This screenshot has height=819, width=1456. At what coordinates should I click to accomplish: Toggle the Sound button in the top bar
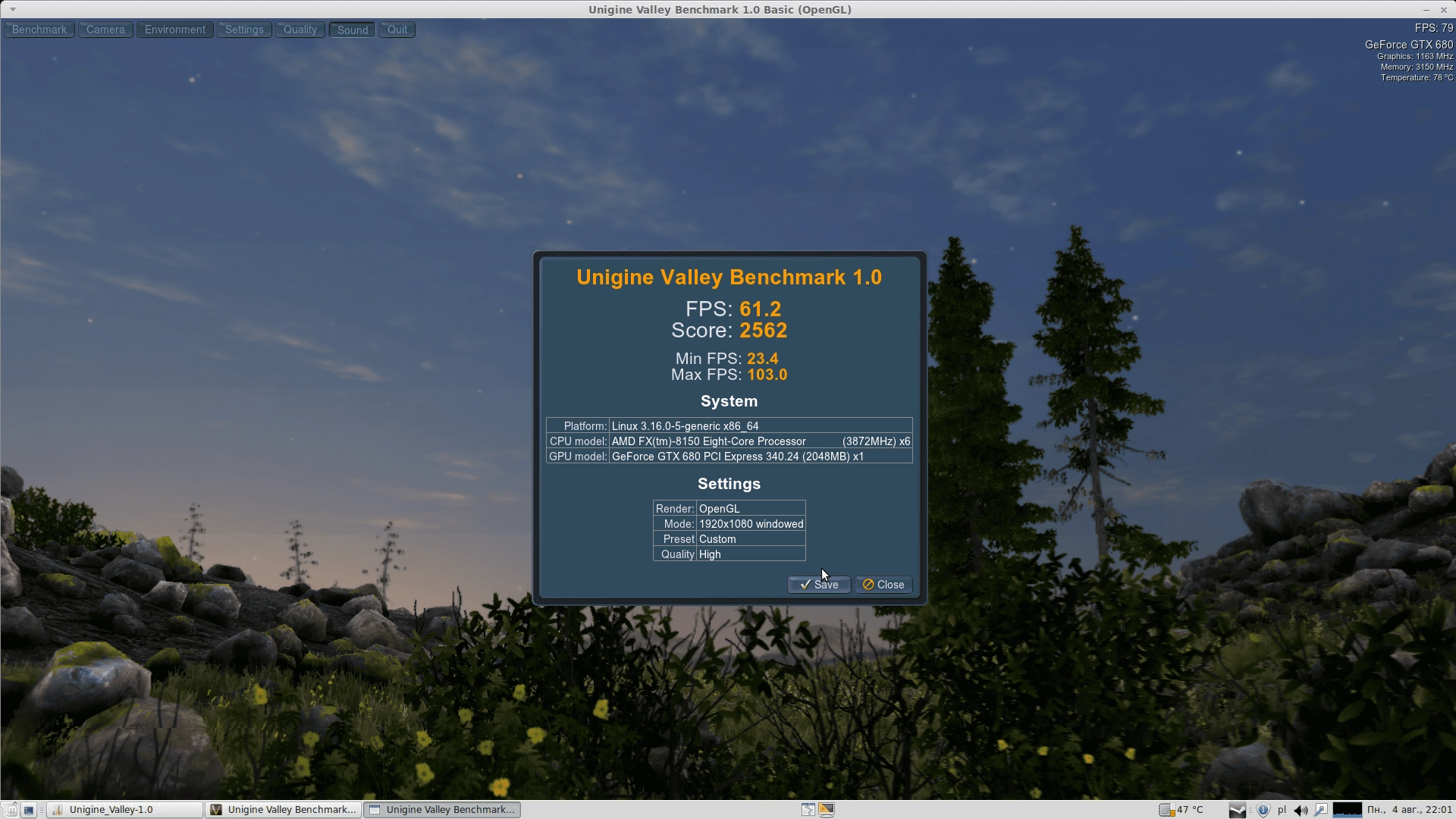point(353,30)
